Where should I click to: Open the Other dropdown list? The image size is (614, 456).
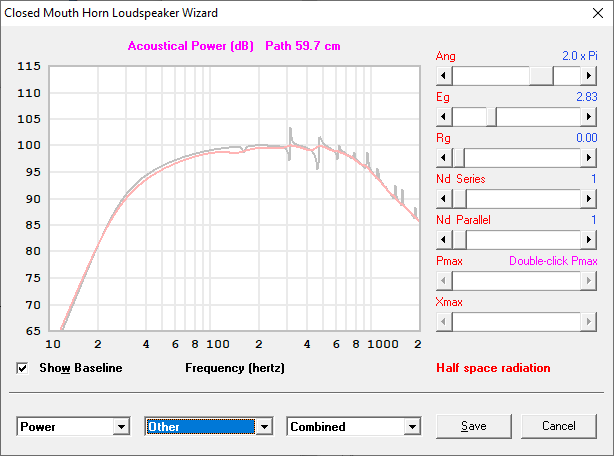click(x=264, y=427)
